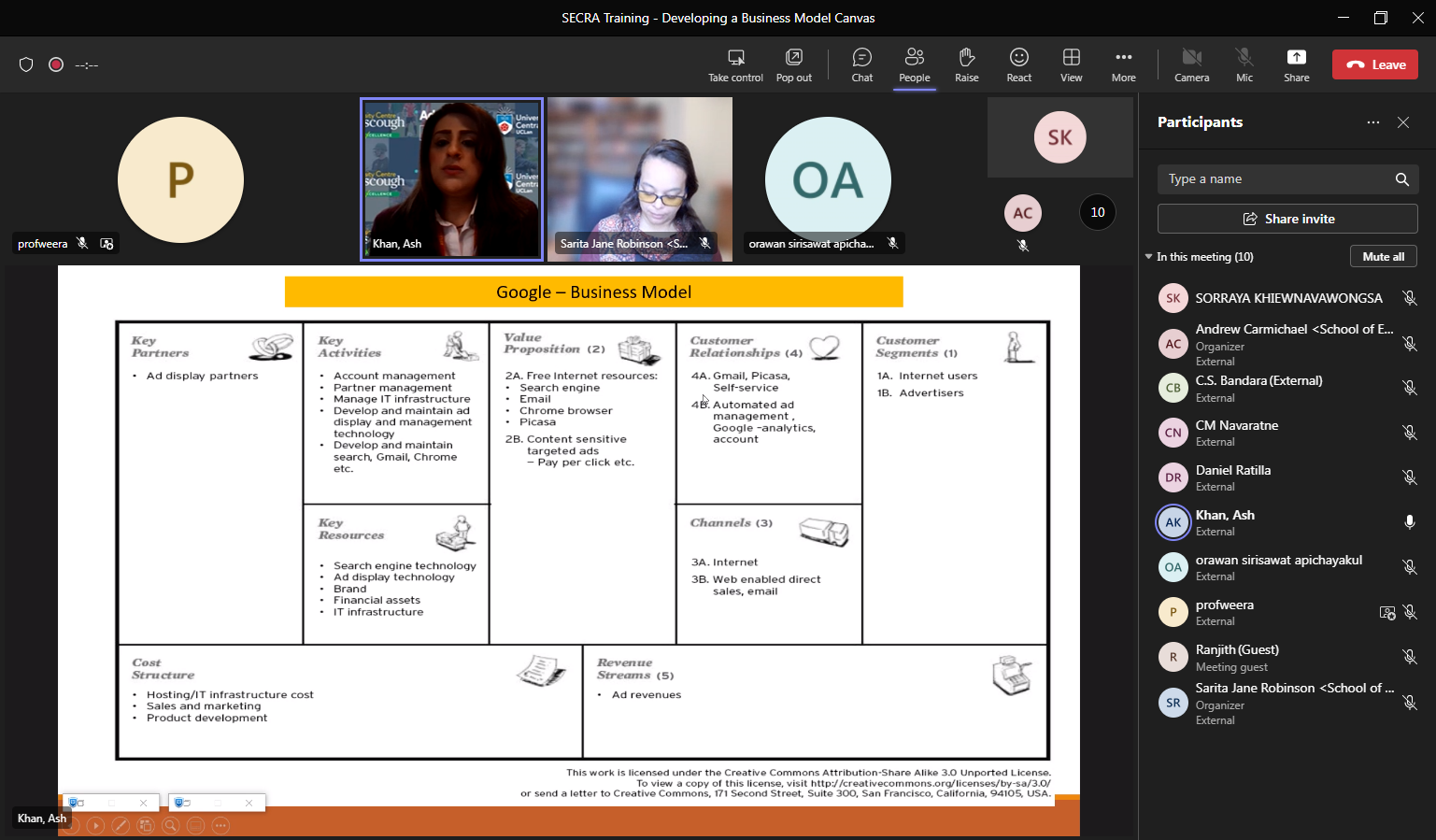Select Sarita Jane Robinson video tile
Viewport: 1436px width, 840px height.
pos(640,179)
